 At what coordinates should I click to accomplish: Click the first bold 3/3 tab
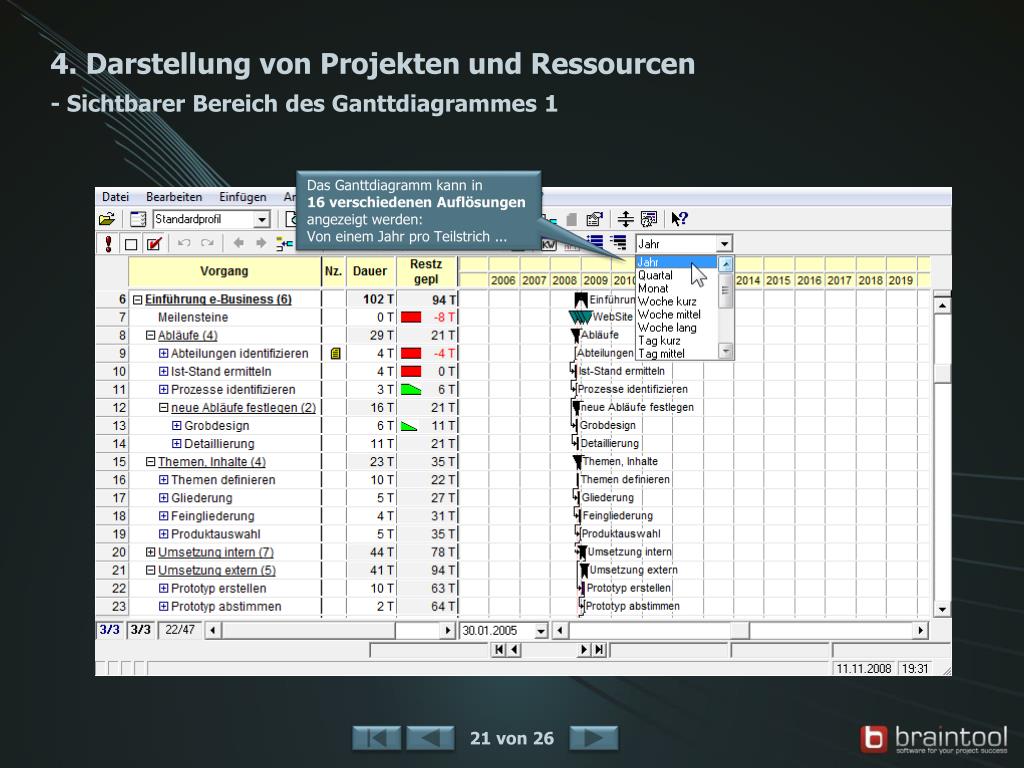[110, 630]
